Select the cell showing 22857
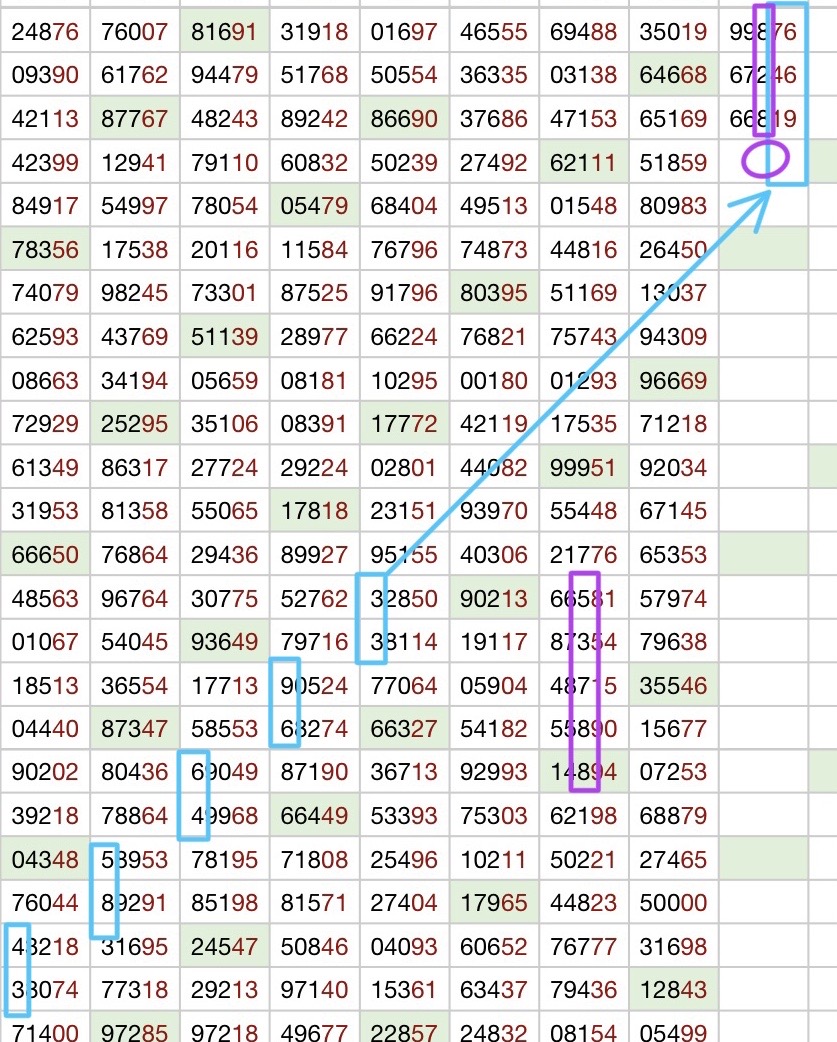The image size is (837, 1042). pos(404,1030)
